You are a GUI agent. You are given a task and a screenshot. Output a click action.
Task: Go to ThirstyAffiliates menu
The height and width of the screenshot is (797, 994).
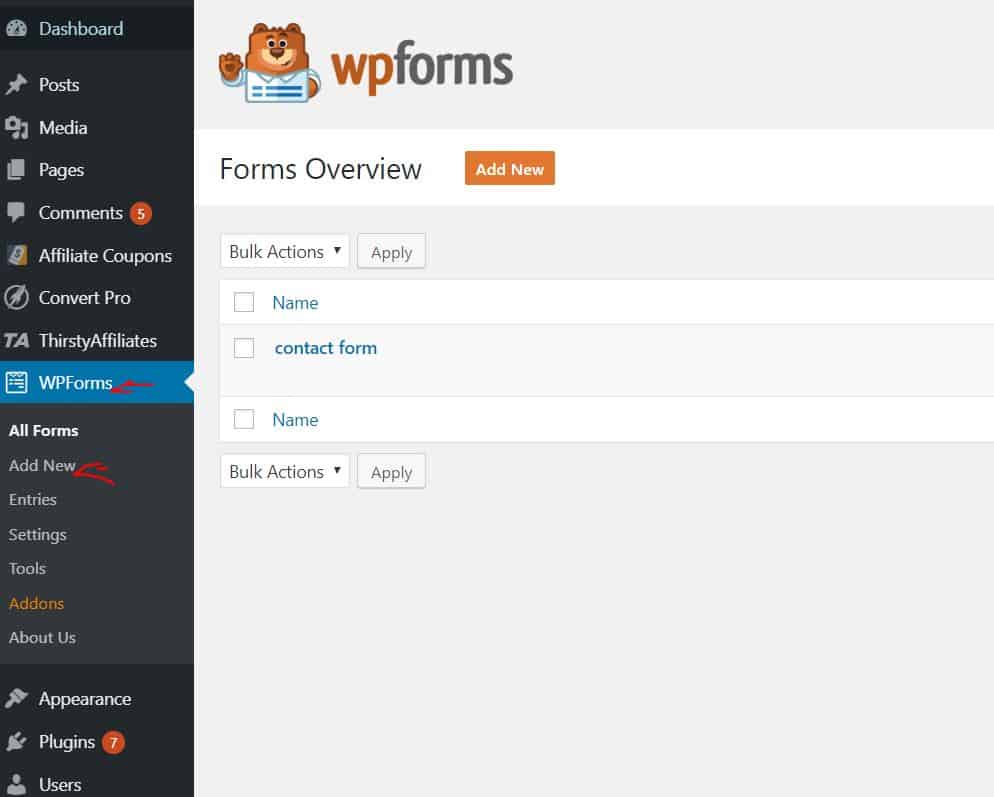[x=97, y=340]
